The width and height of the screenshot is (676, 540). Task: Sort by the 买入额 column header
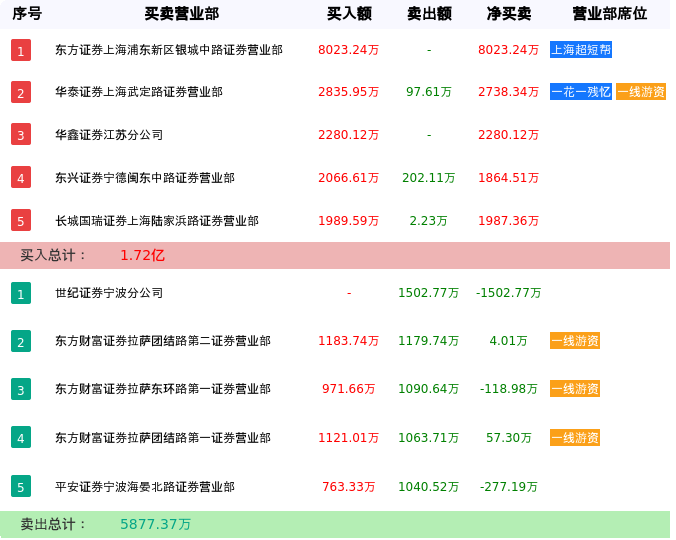click(349, 14)
